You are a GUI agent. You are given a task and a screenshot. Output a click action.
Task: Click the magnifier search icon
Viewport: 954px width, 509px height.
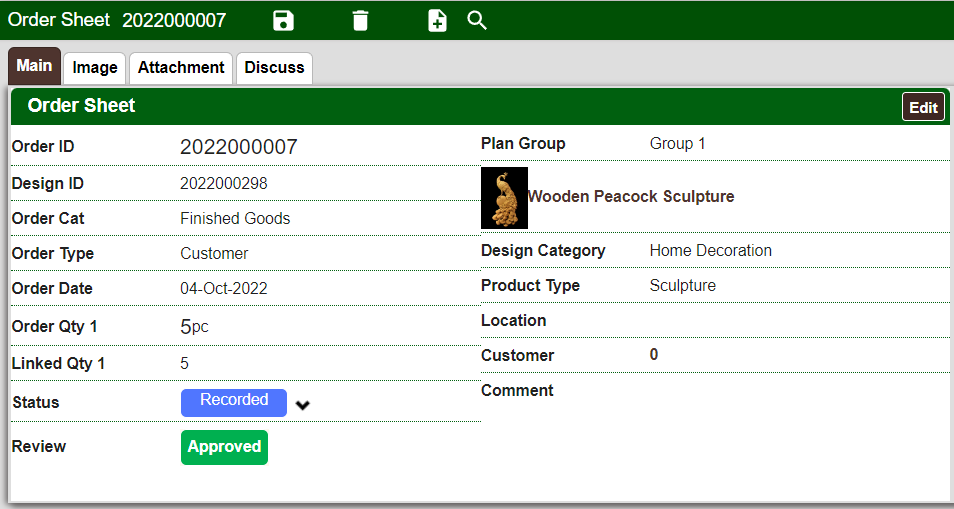pyautogui.click(x=477, y=21)
